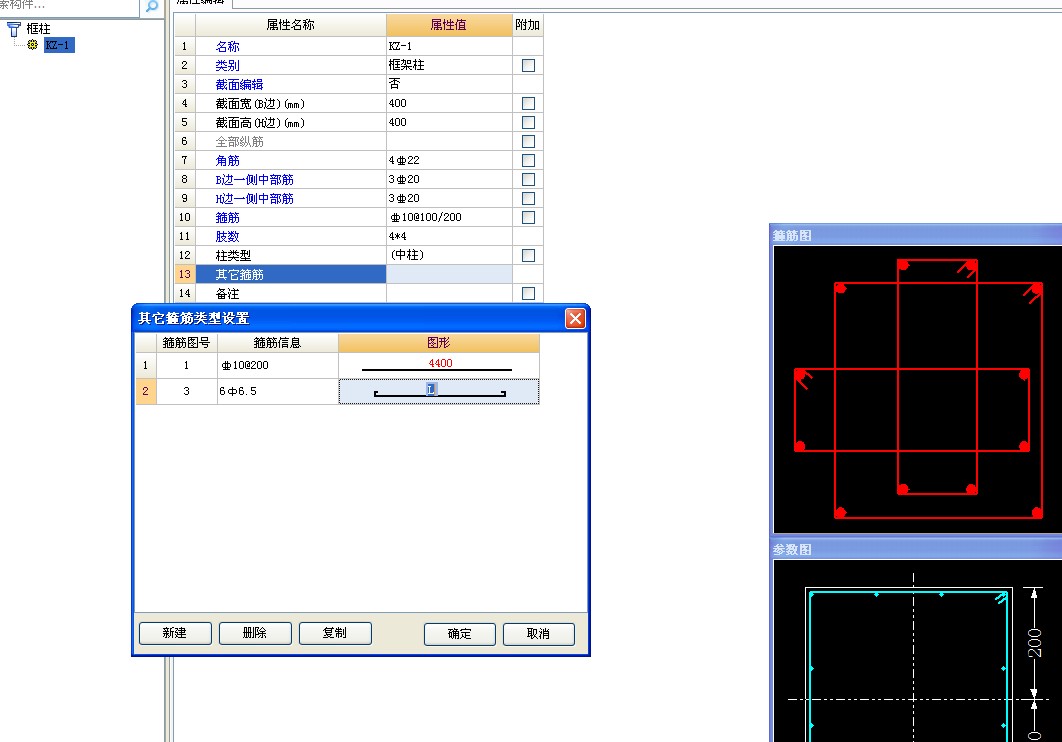Tick the 类别 row checkbox
1062x742 pixels.
coord(528,65)
